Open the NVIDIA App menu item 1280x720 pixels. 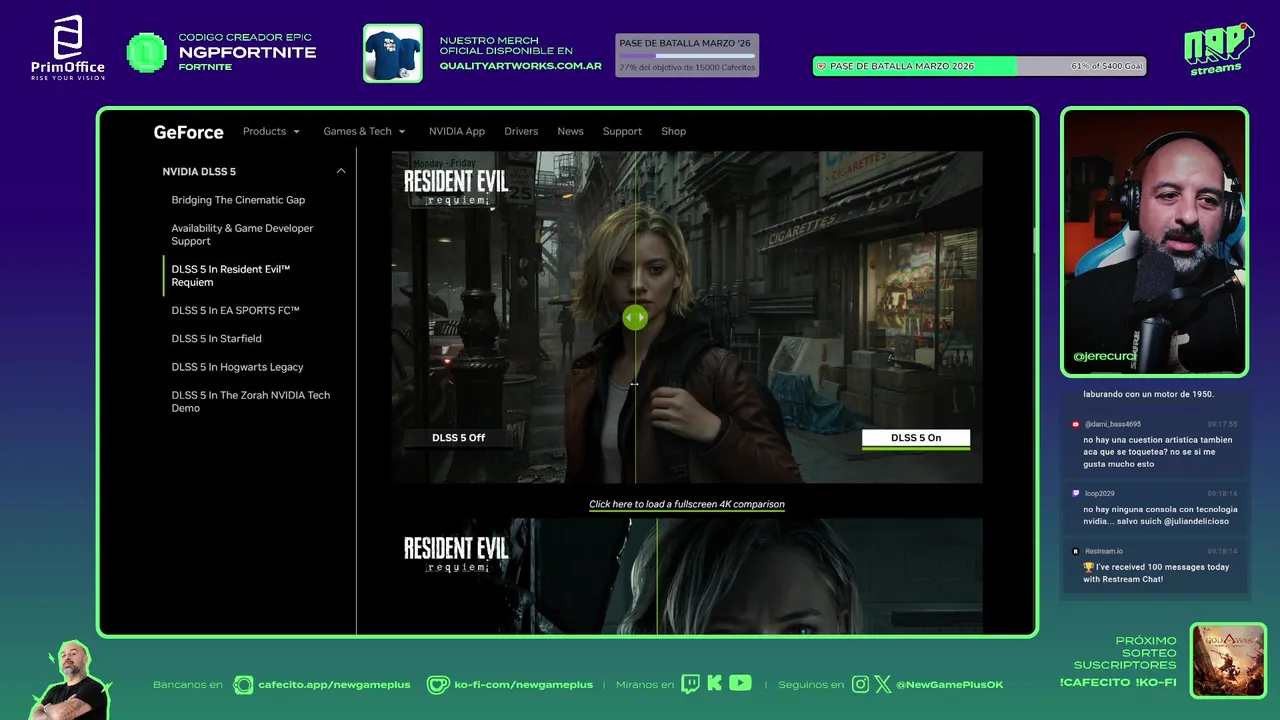point(457,132)
